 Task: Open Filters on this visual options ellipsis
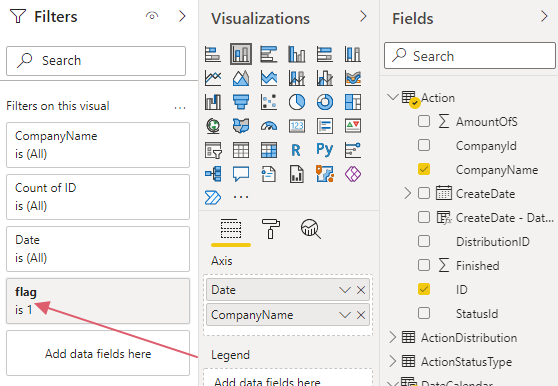(x=180, y=107)
